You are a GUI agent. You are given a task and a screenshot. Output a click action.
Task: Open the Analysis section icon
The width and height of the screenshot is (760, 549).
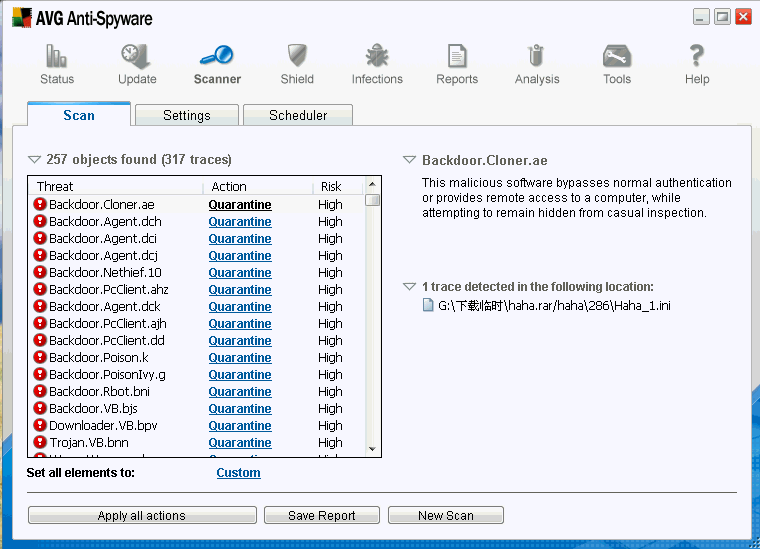tap(536, 56)
